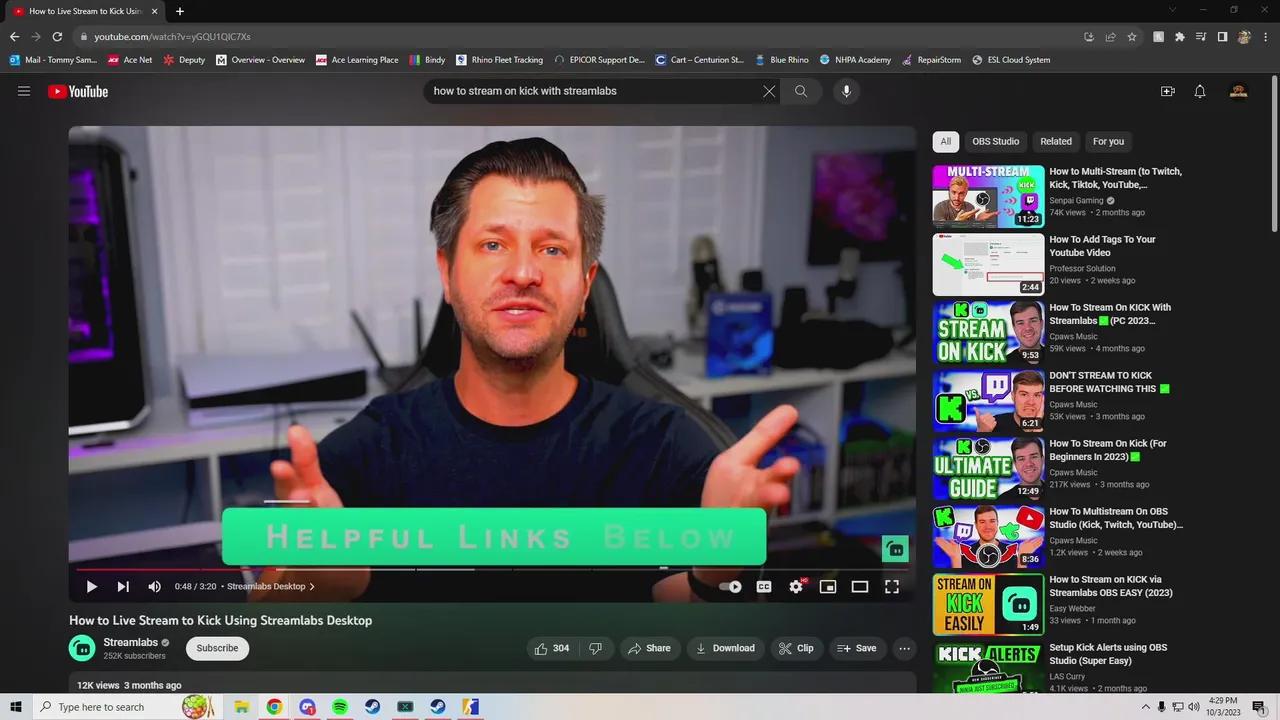Select the All filter chip
Image resolution: width=1280 pixels, height=720 pixels.
pyautogui.click(x=946, y=141)
